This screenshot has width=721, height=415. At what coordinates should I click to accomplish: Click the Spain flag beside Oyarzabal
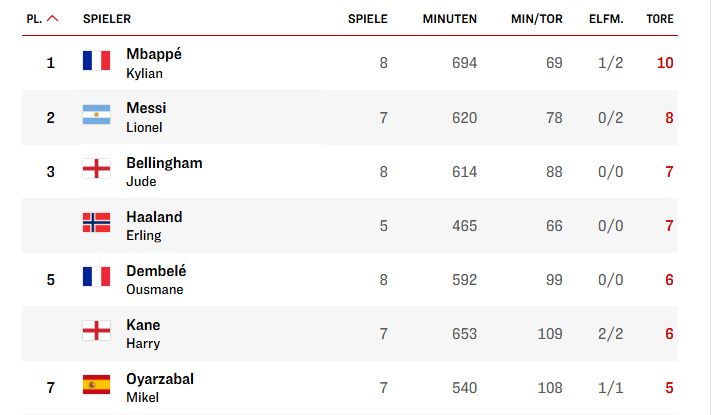click(x=96, y=385)
